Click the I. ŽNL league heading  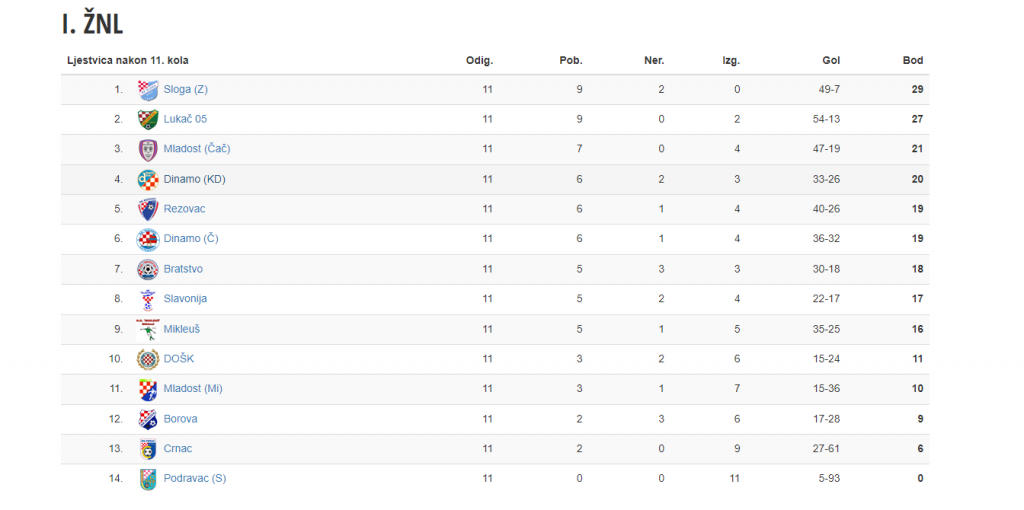point(92,25)
